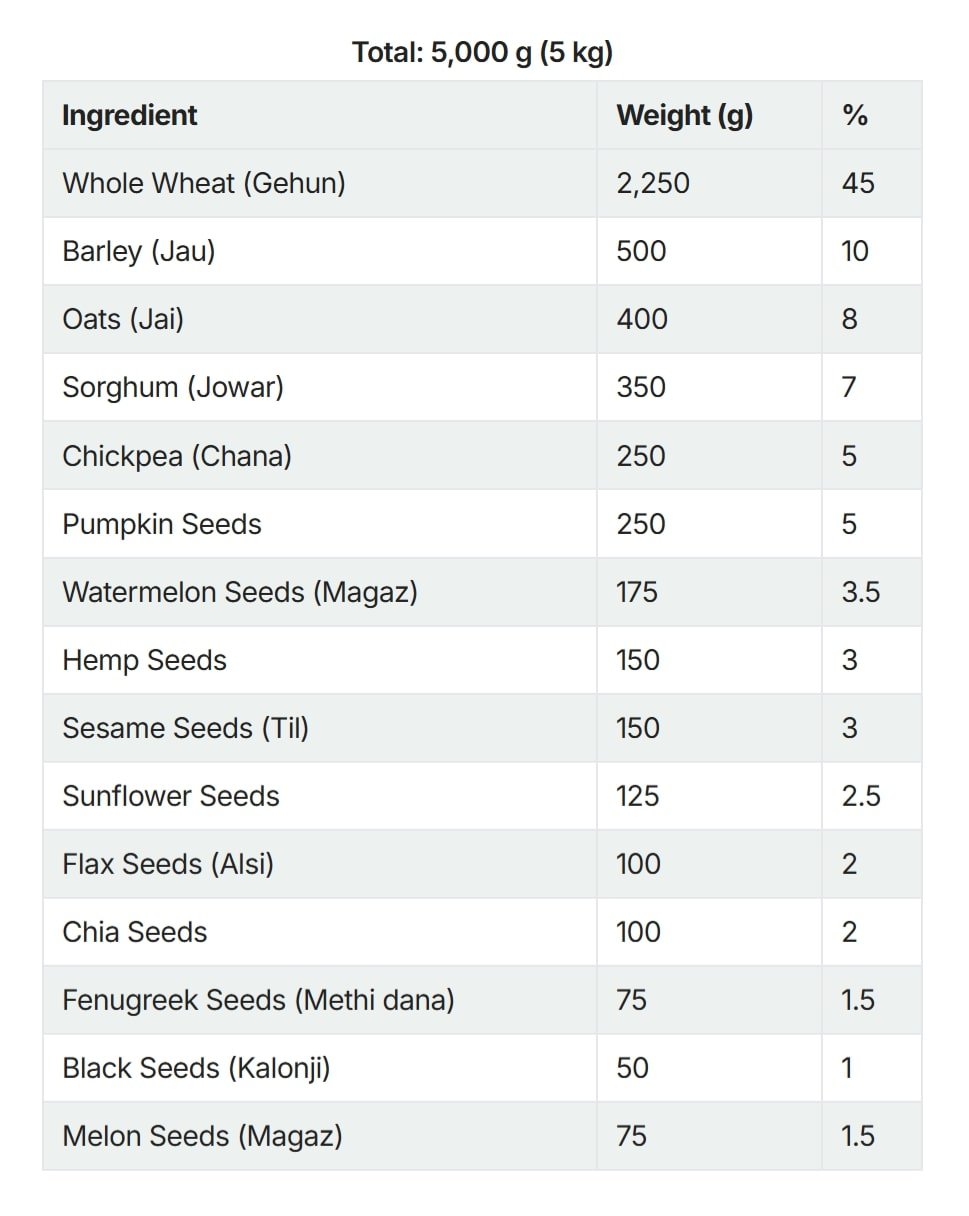The height and width of the screenshot is (1216, 969).
Task: Click the % column header
Action: click(854, 115)
